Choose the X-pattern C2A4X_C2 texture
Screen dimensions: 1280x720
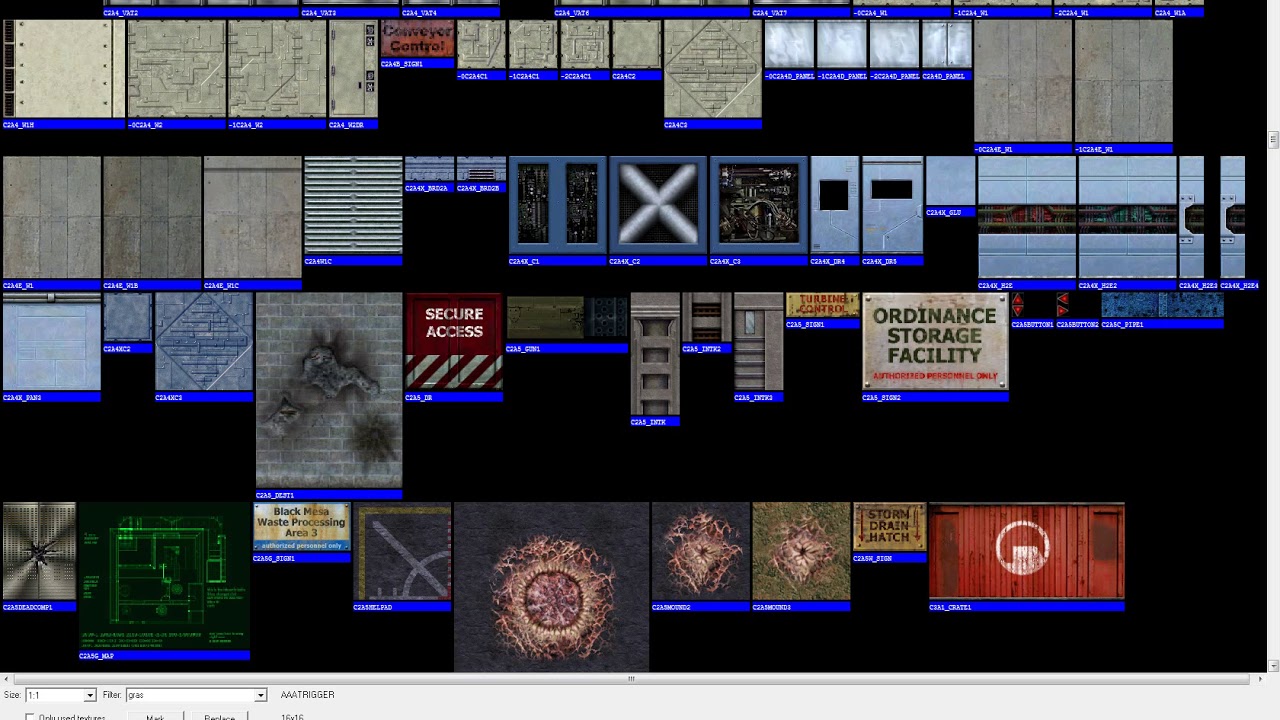tap(657, 205)
